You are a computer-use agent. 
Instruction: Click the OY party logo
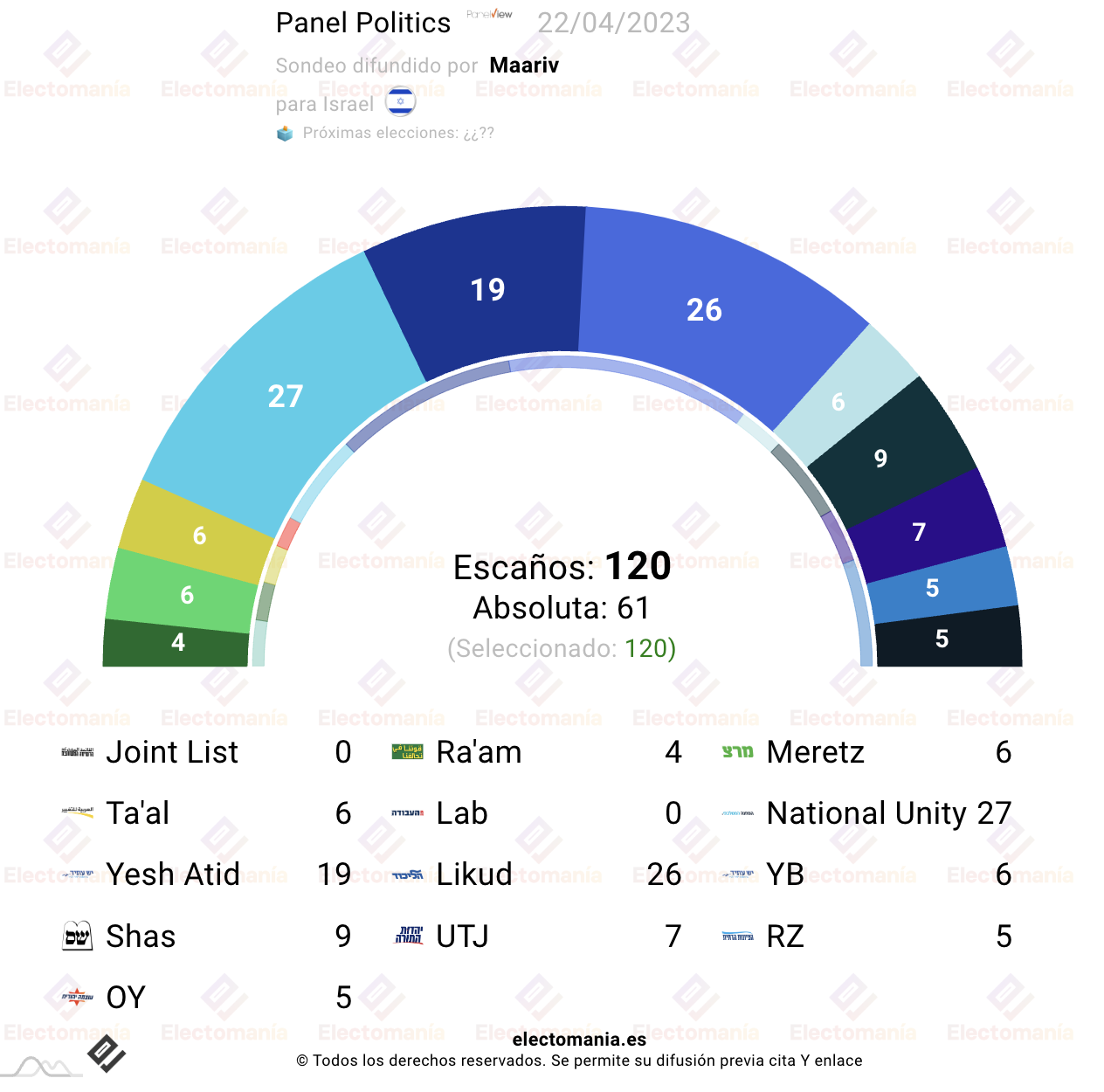[x=78, y=997]
